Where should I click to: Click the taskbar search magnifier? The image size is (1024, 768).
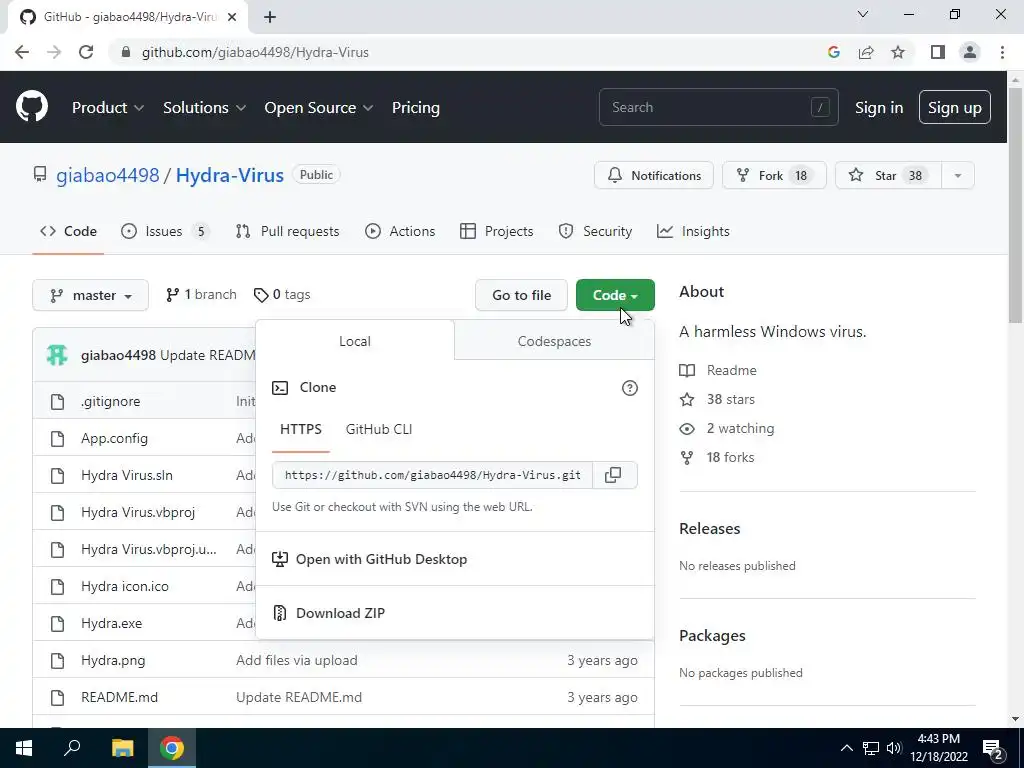click(x=72, y=748)
